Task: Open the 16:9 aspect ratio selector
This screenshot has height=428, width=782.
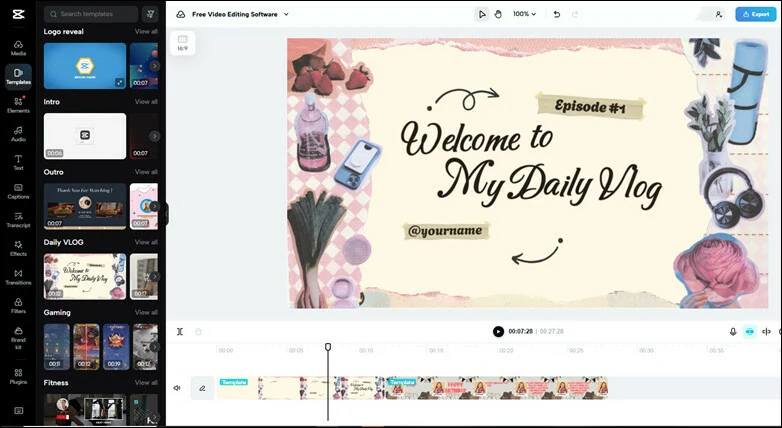Action: (x=183, y=42)
